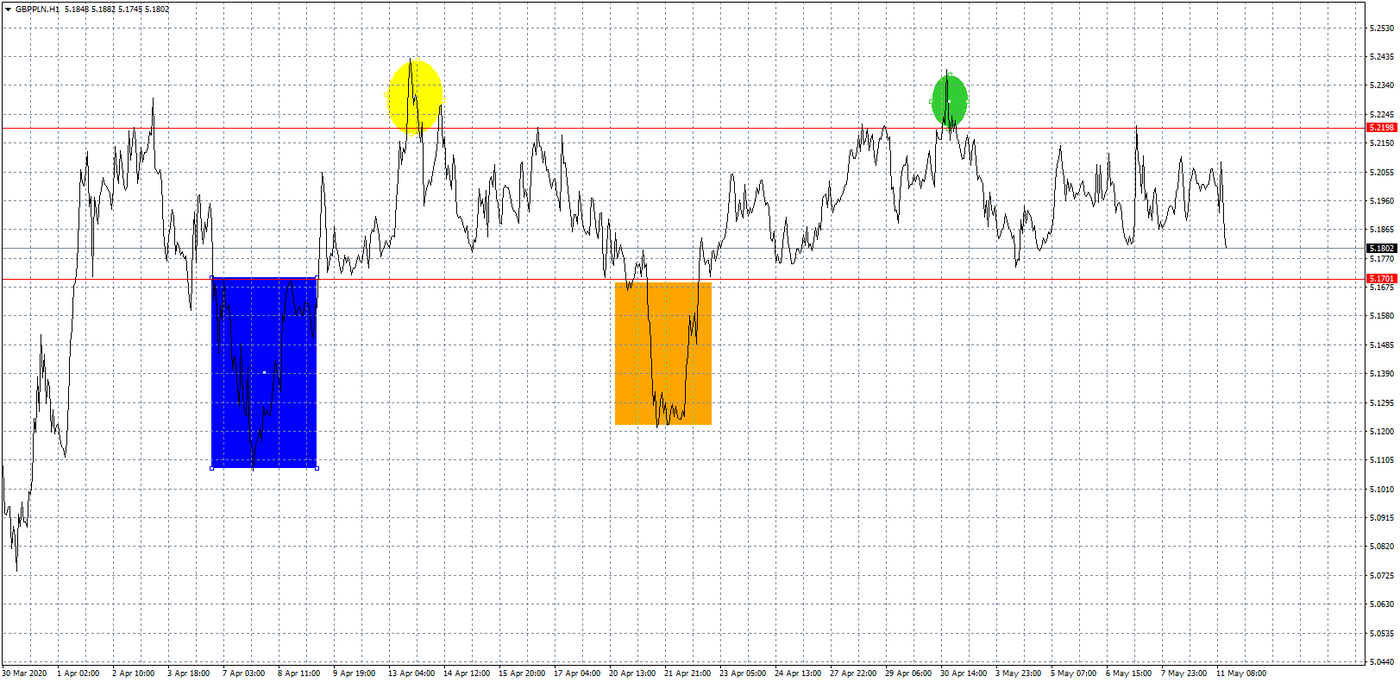Click the left handle of the yellow ellipse
Image resolution: width=1400 pixels, height=683 pixels.
(x=387, y=96)
